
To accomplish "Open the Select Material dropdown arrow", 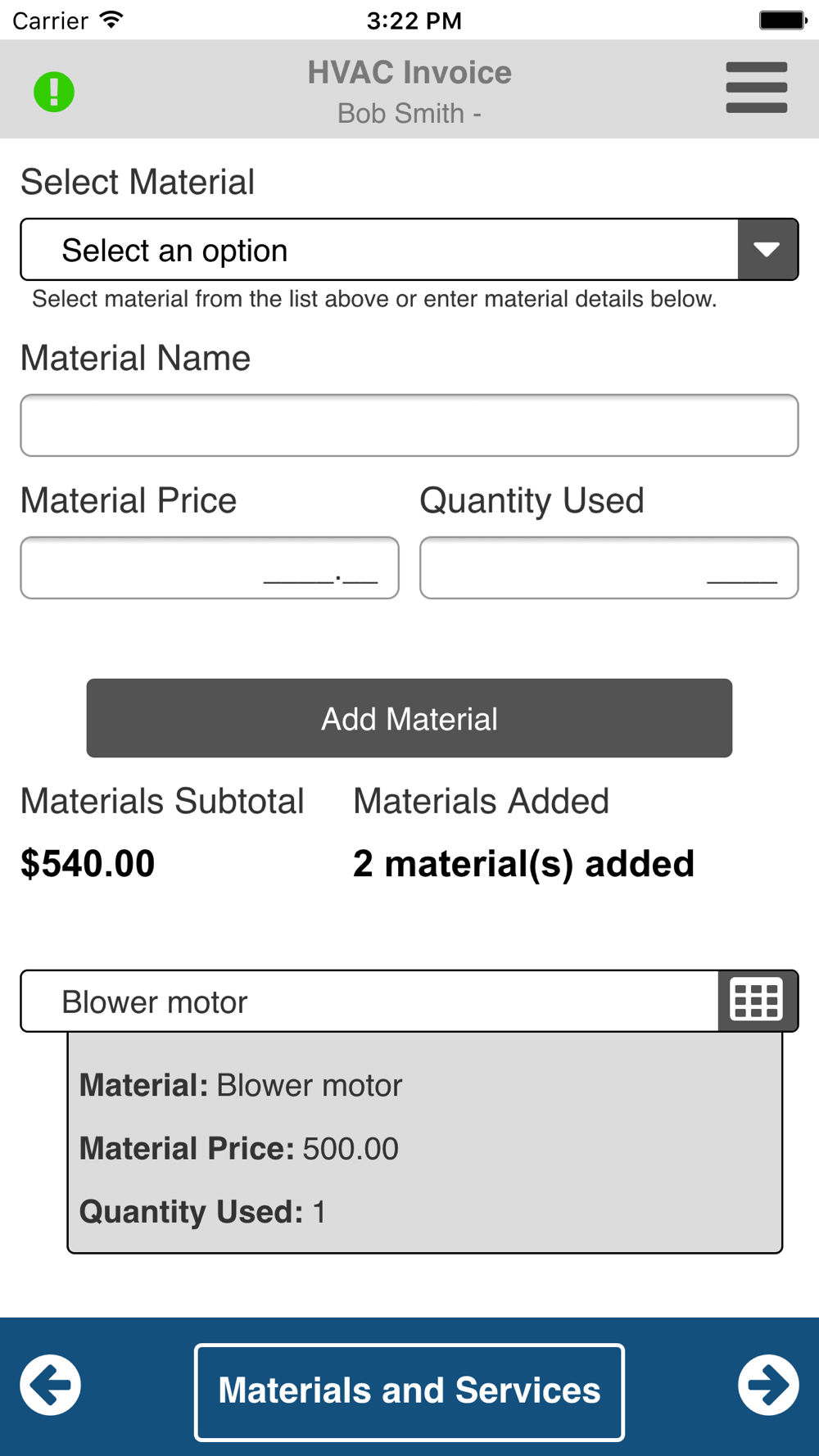I will pyautogui.click(x=767, y=250).
